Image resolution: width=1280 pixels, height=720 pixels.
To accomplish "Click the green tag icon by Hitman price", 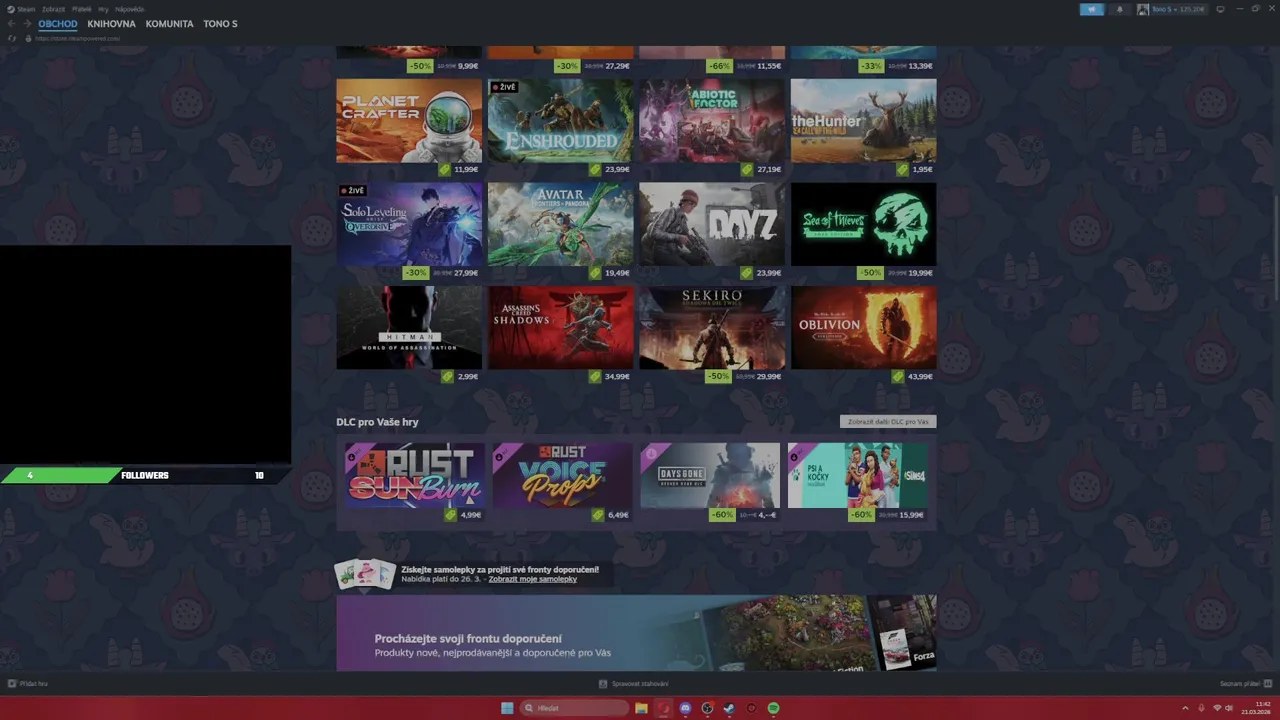I will click(x=448, y=377).
